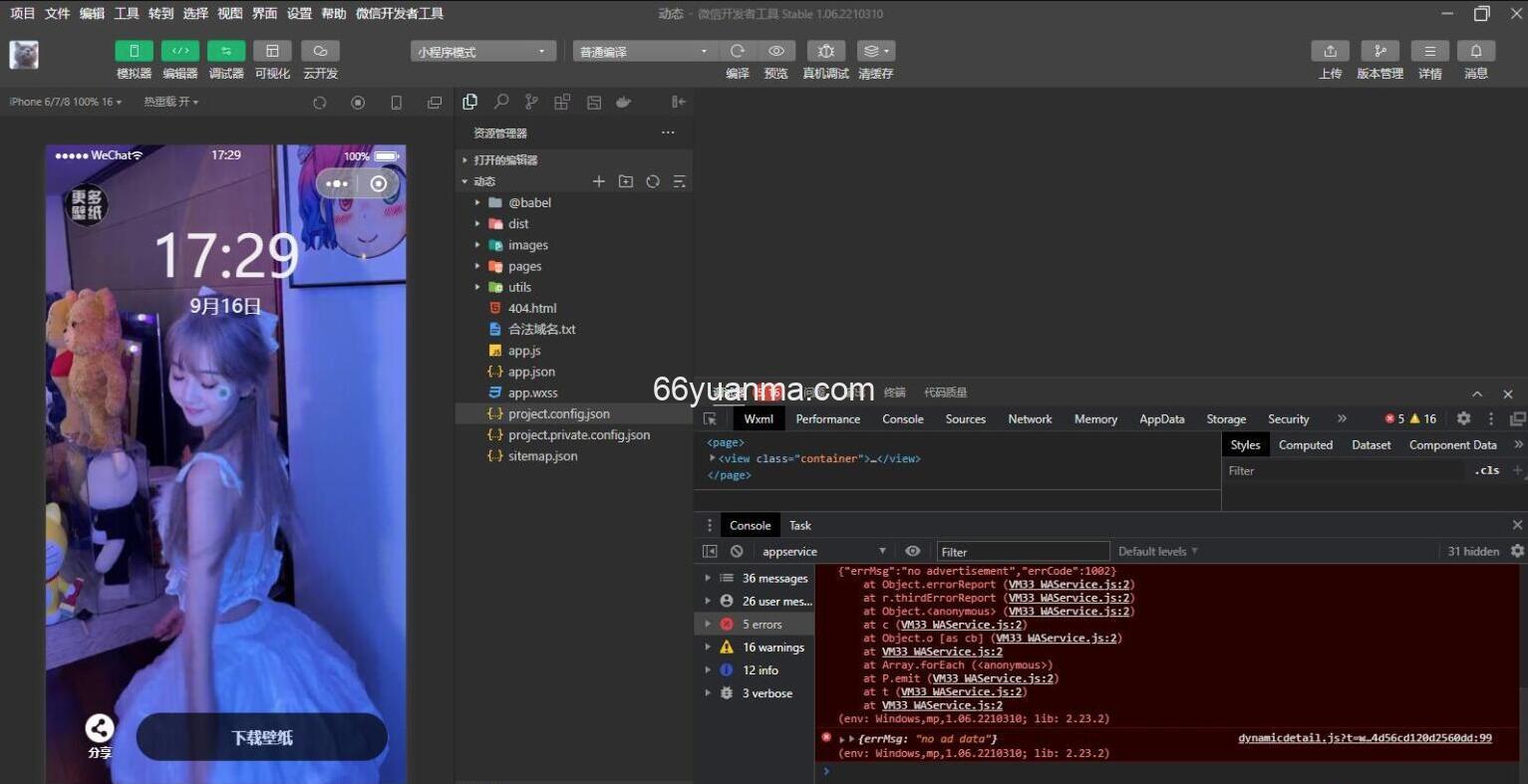Click the 云开发 cloud development icon
Viewport: 1528px width, 784px height.
click(x=320, y=51)
